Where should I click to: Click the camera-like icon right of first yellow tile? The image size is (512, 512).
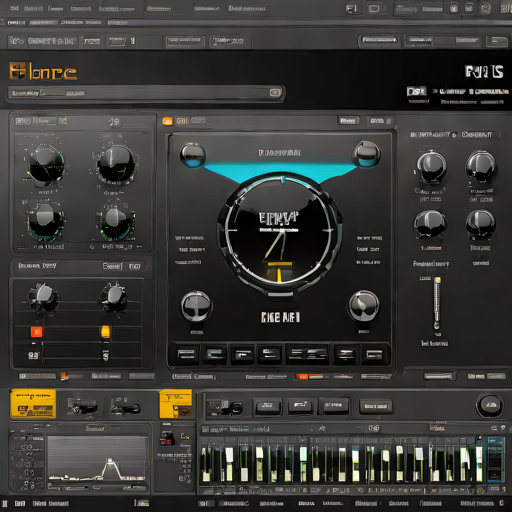click(x=82, y=406)
